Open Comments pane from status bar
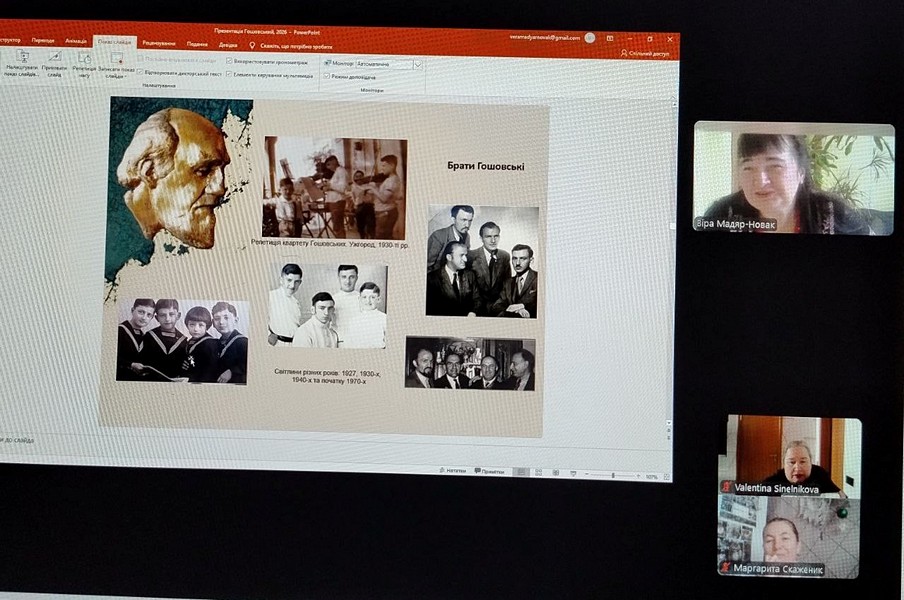The image size is (904, 600). pyautogui.click(x=489, y=471)
